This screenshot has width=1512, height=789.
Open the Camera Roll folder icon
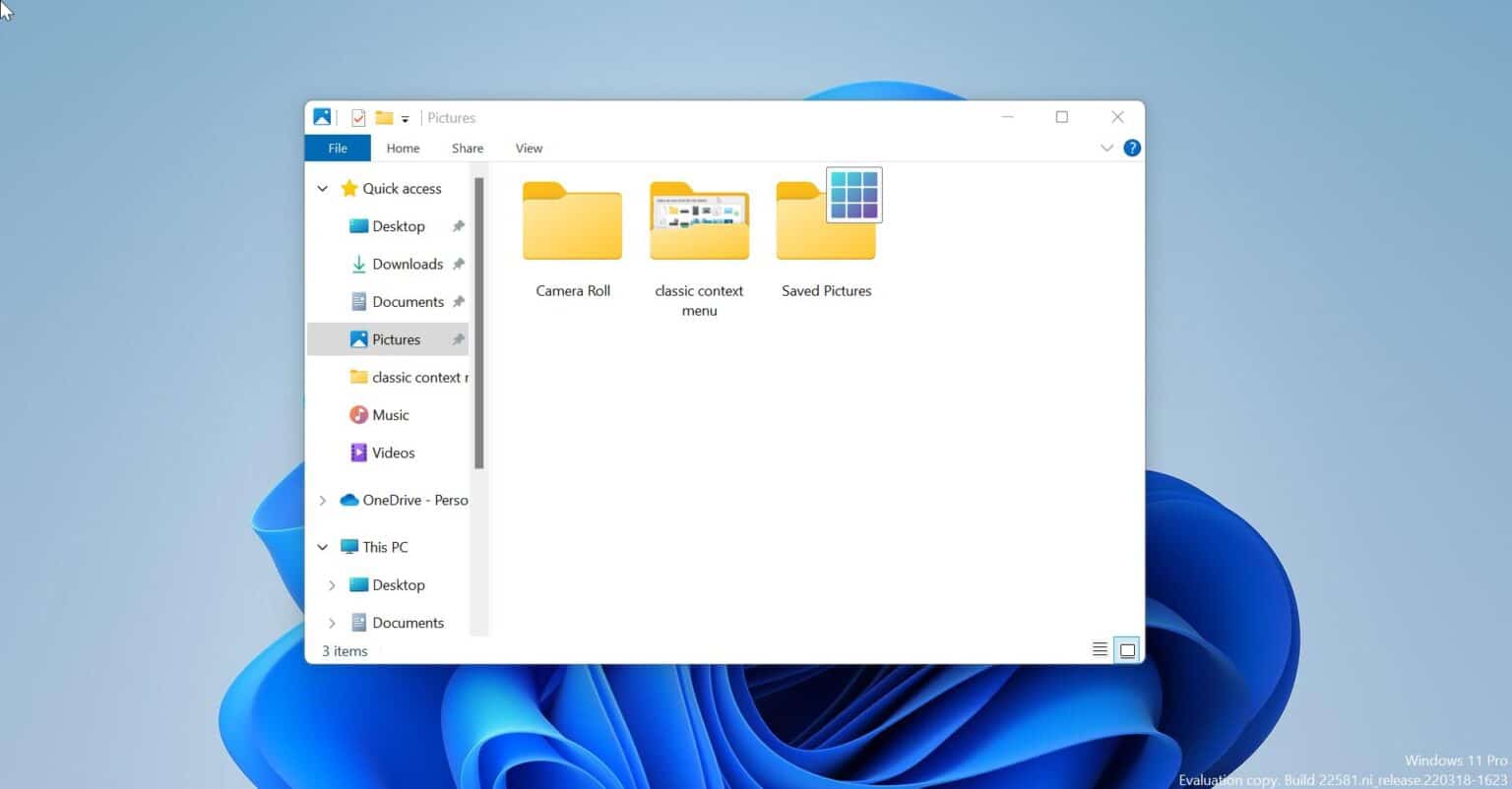pos(572,222)
